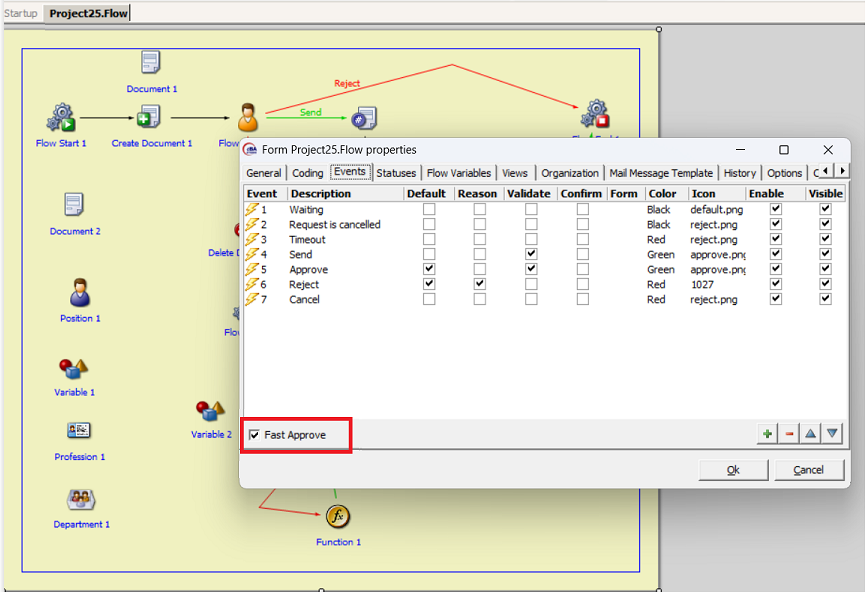Viewport: 865px width, 592px height.
Task: Move event down with the down arrow
Action: tap(832, 433)
